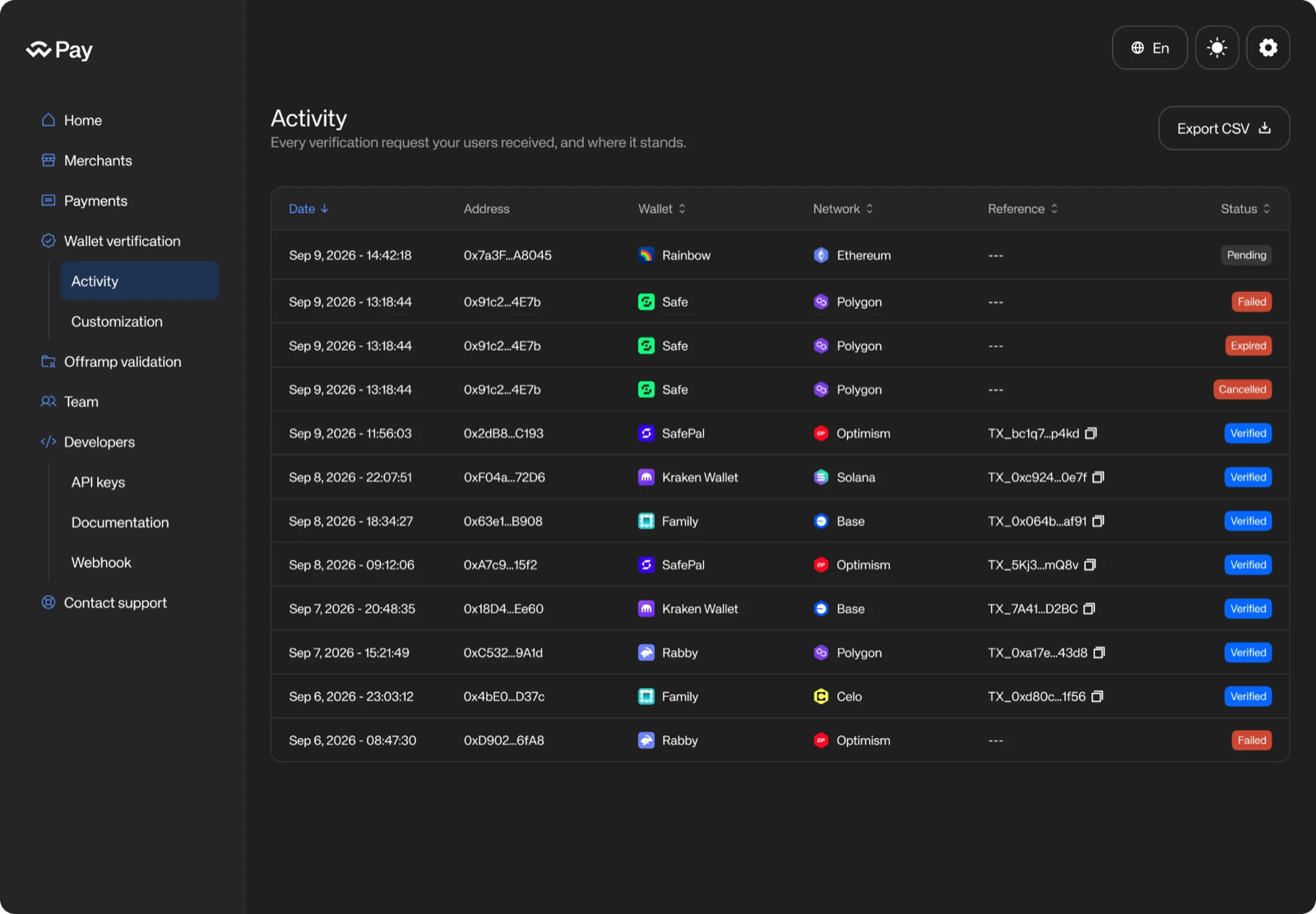The width and height of the screenshot is (1316, 914).
Task: Click the Cancelled status badge
Action: tap(1242, 389)
